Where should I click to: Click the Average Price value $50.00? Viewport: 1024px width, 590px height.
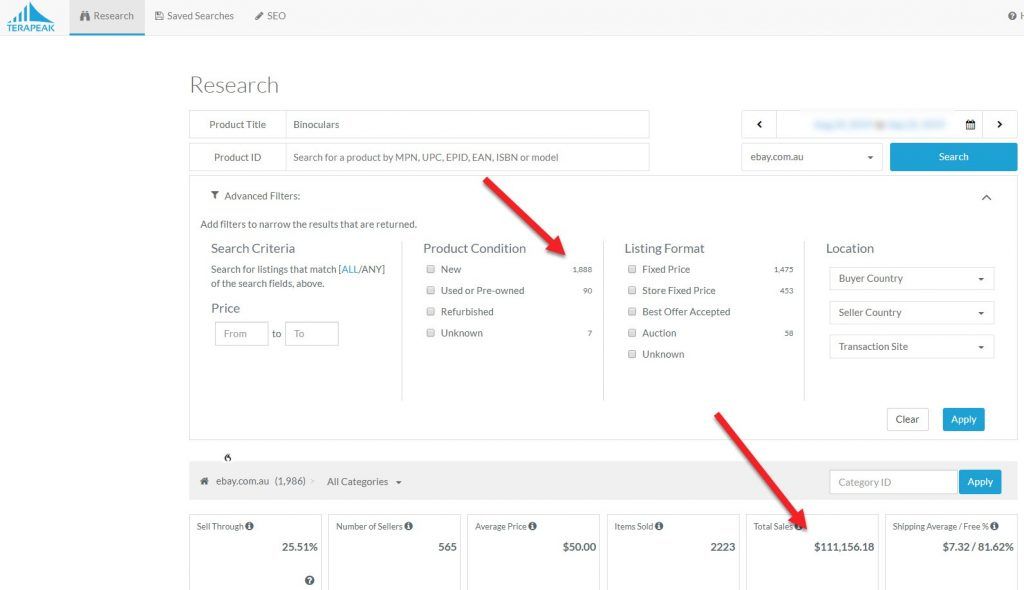(579, 547)
